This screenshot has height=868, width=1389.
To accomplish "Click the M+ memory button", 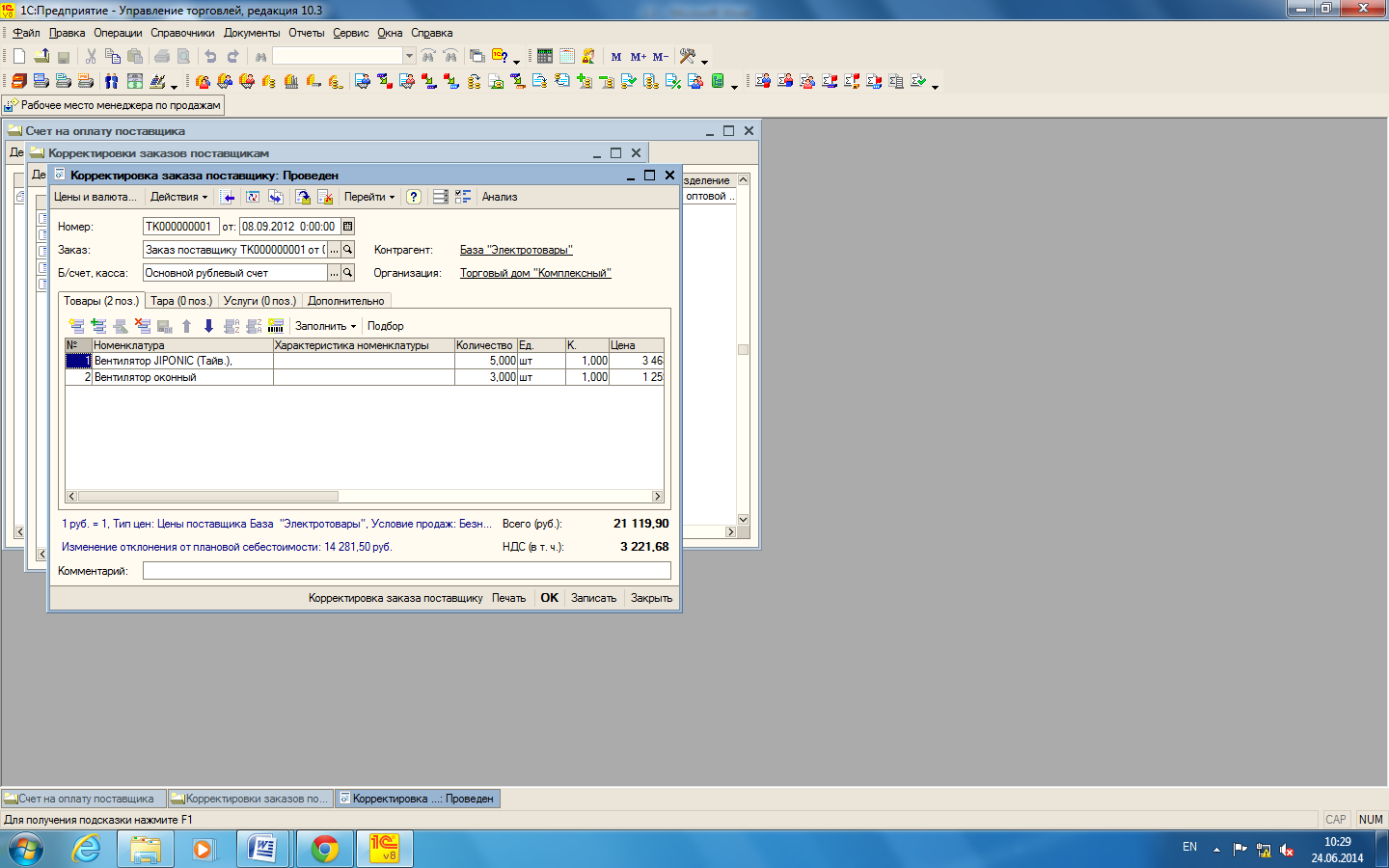I will pos(638,57).
